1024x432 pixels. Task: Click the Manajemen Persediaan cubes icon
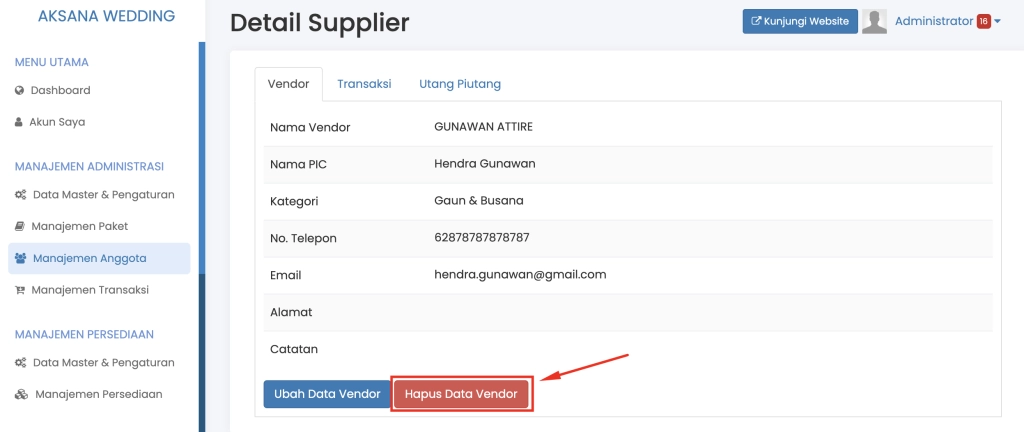pyautogui.click(x=22, y=395)
